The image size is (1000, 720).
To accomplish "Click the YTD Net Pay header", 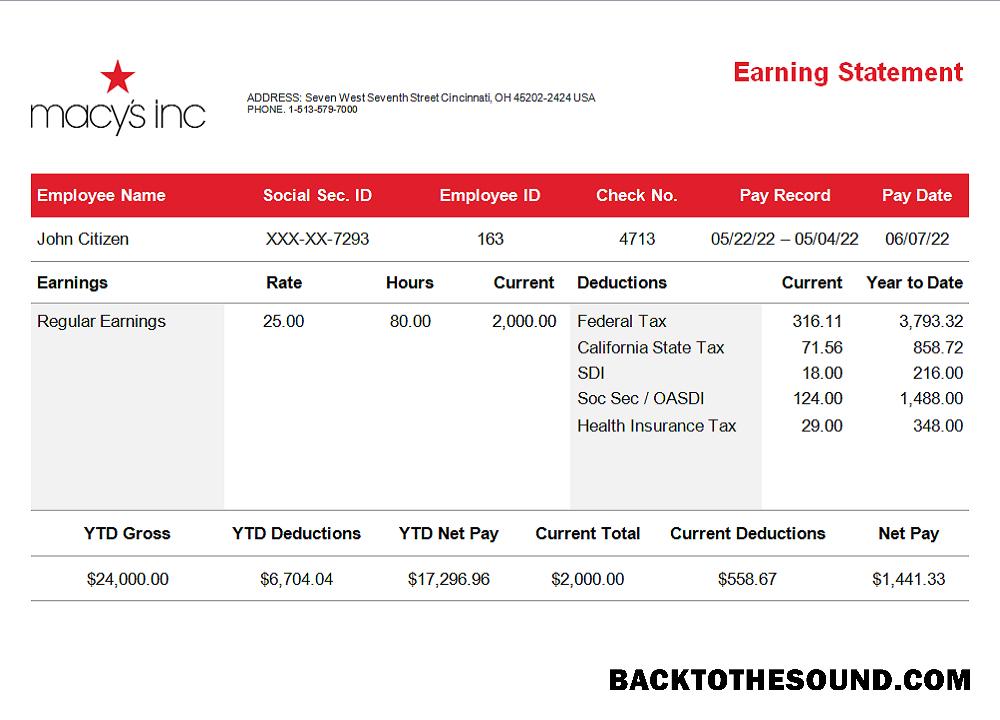I will pos(448,534).
